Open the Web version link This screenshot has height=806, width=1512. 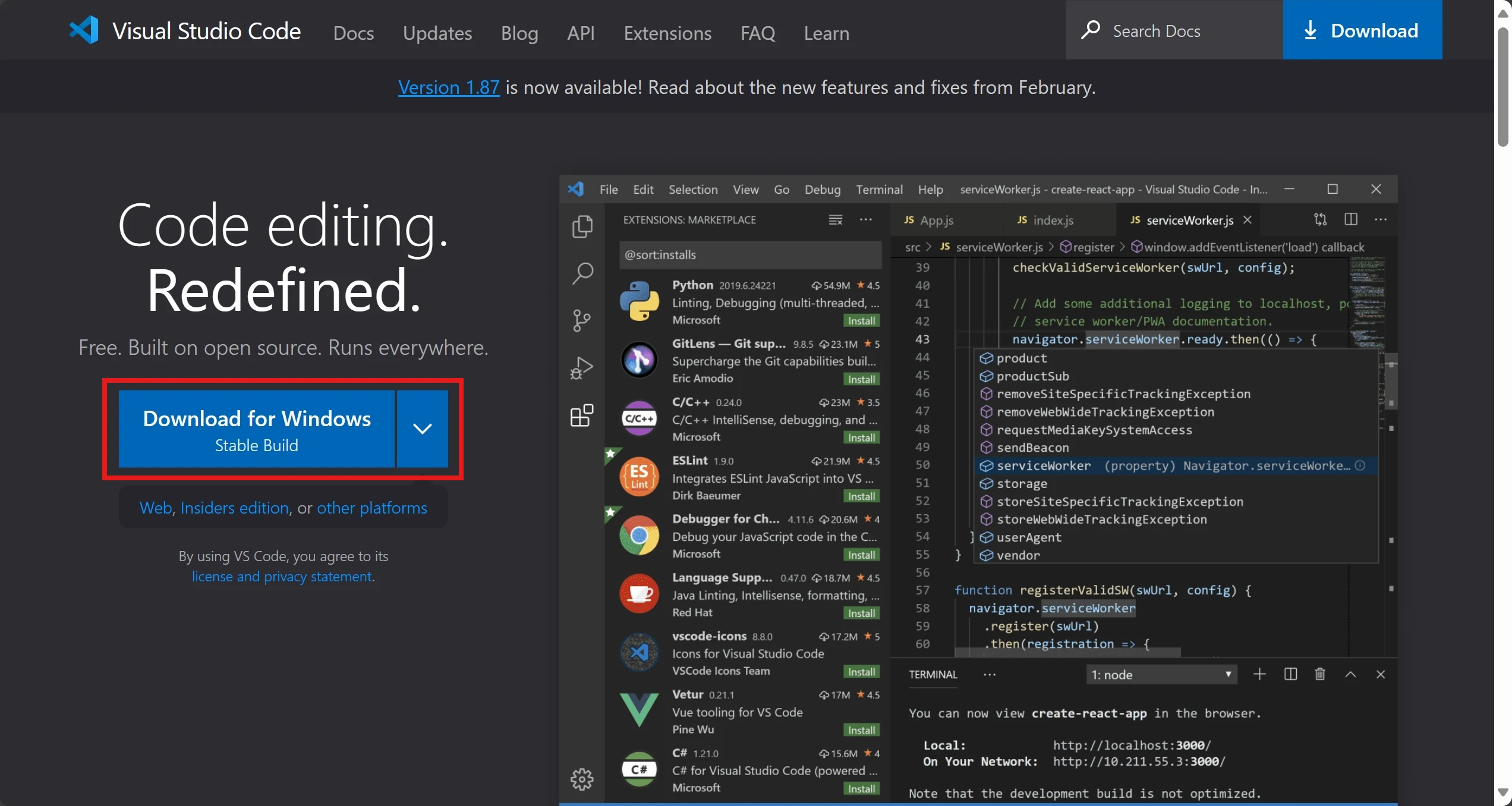(x=156, y=508)
